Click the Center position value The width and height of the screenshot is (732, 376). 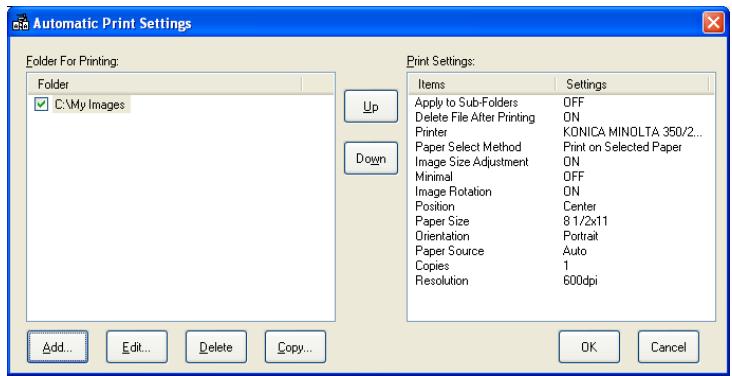coord(579,206)
